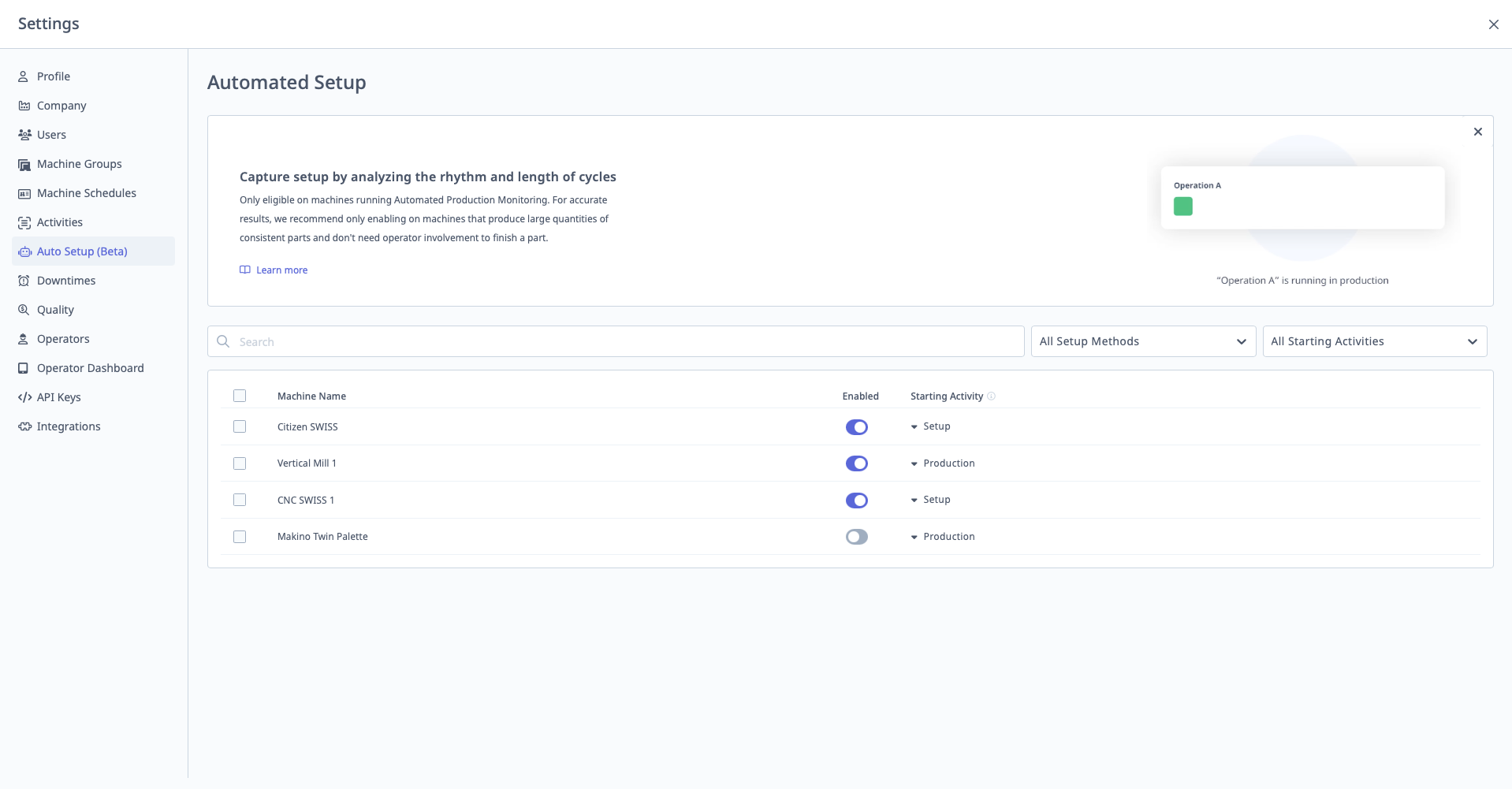Expand the All Starting Activities filter
Image resolution: width=1512 pixels, height=789 pixels.
click(x=1373, y=341)
